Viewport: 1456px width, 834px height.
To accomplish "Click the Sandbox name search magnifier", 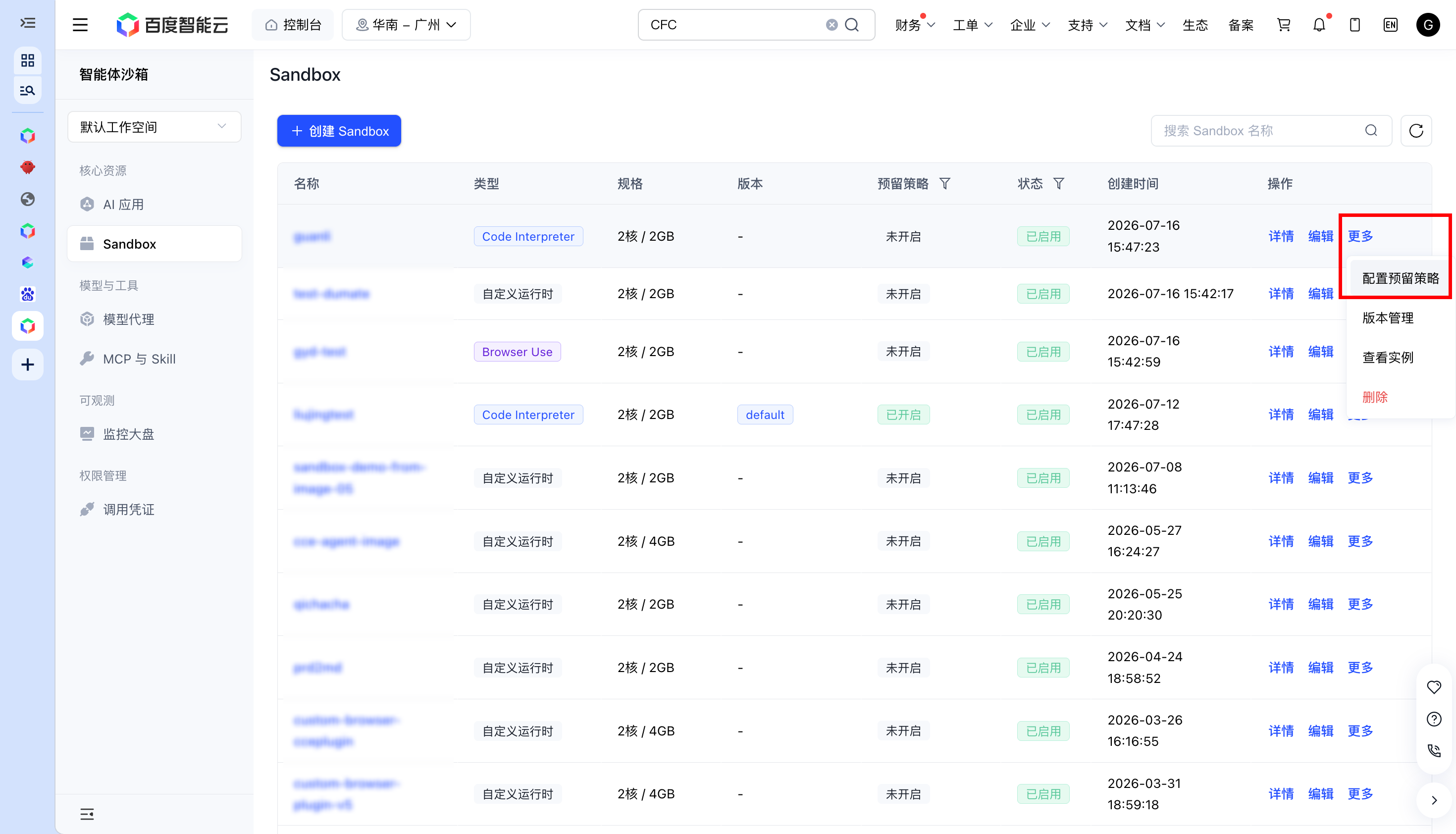I will (x=1371, y=131).
